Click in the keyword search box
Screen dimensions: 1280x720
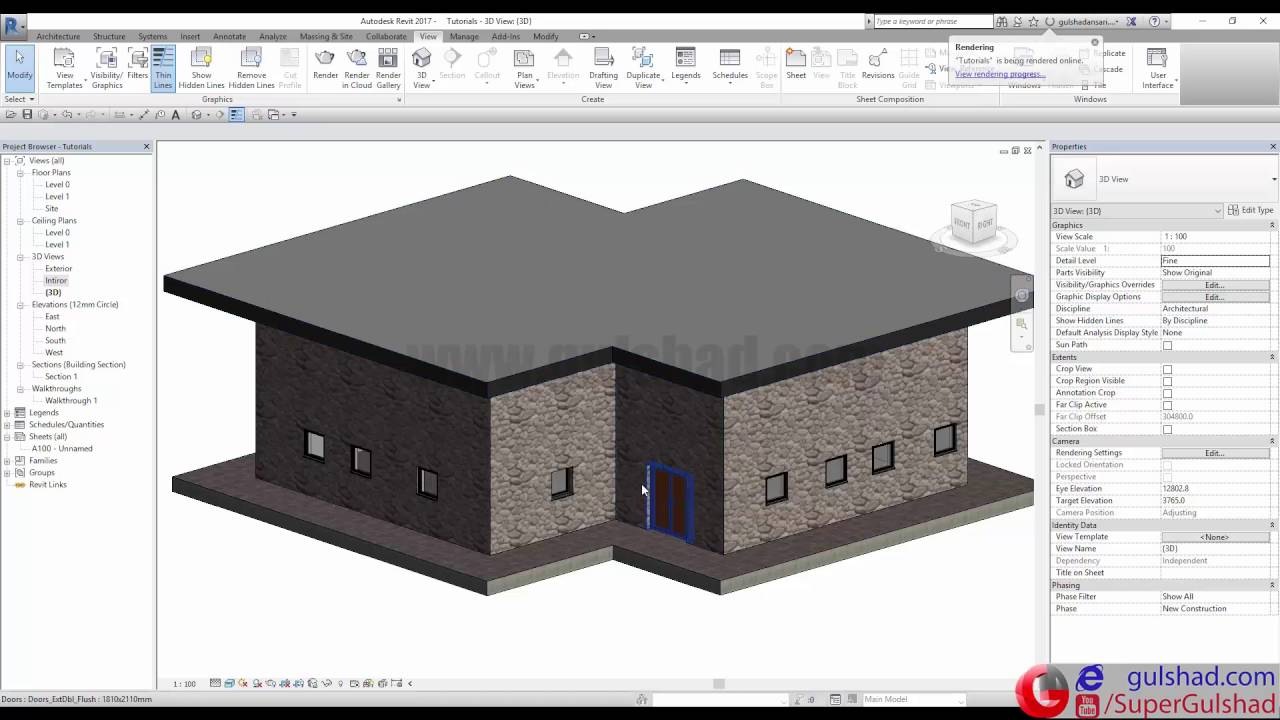point(932,21)
